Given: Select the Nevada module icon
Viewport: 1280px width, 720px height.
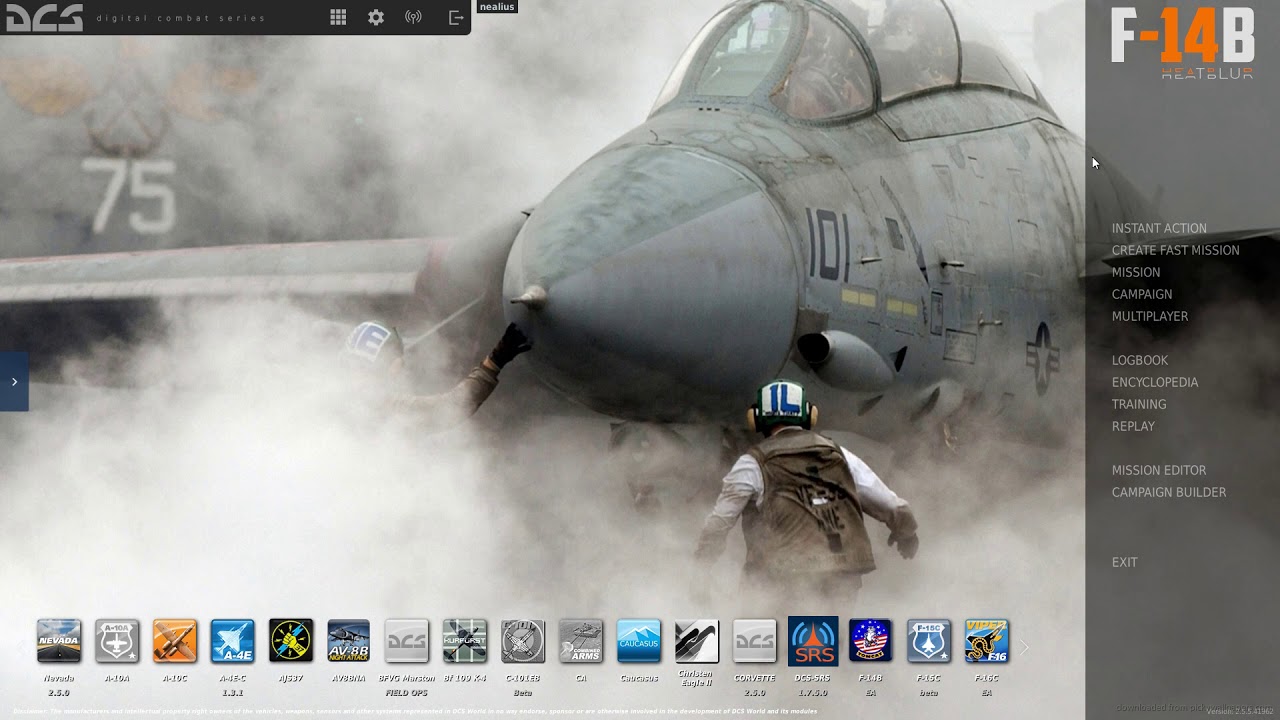Looking at the screenshot, I should pos(59,641).
